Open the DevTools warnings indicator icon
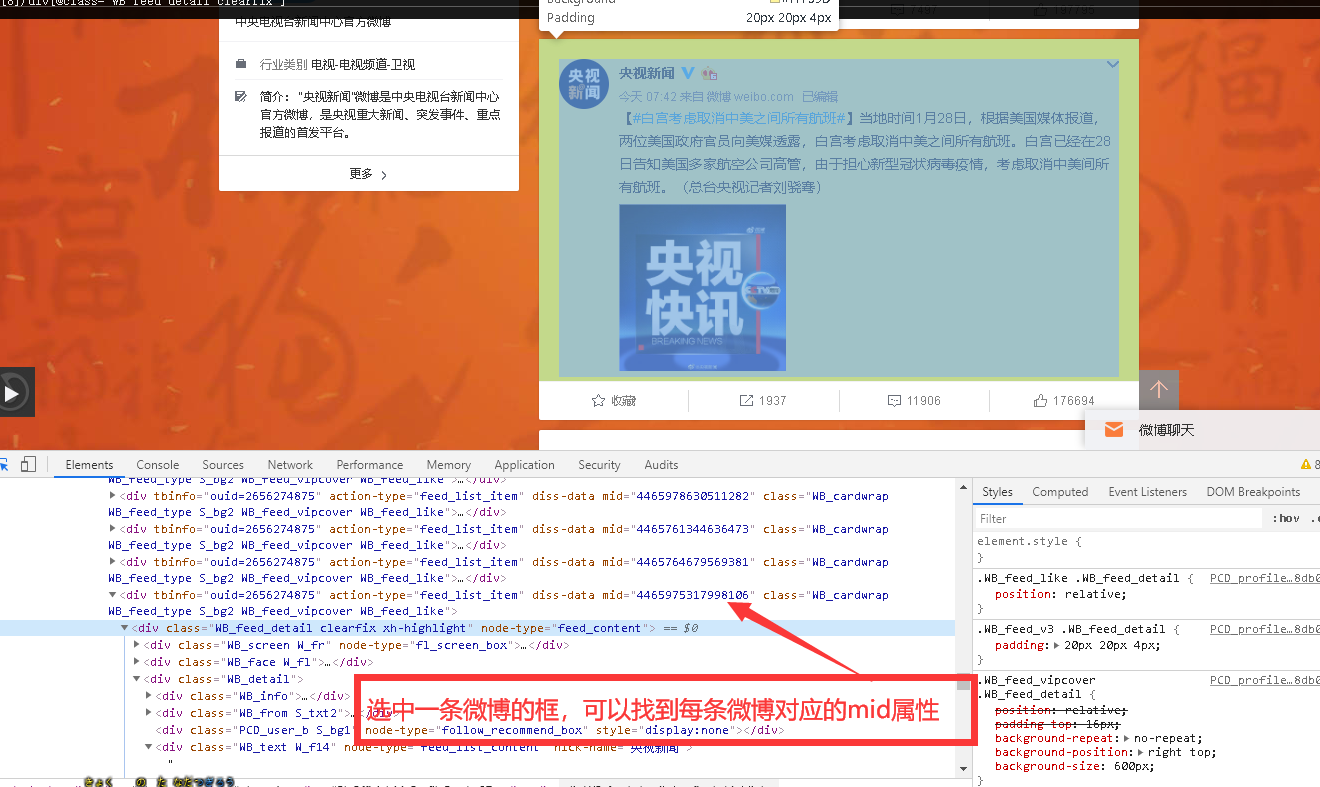Viewport: 1320px width, 787px height. 1305,464
